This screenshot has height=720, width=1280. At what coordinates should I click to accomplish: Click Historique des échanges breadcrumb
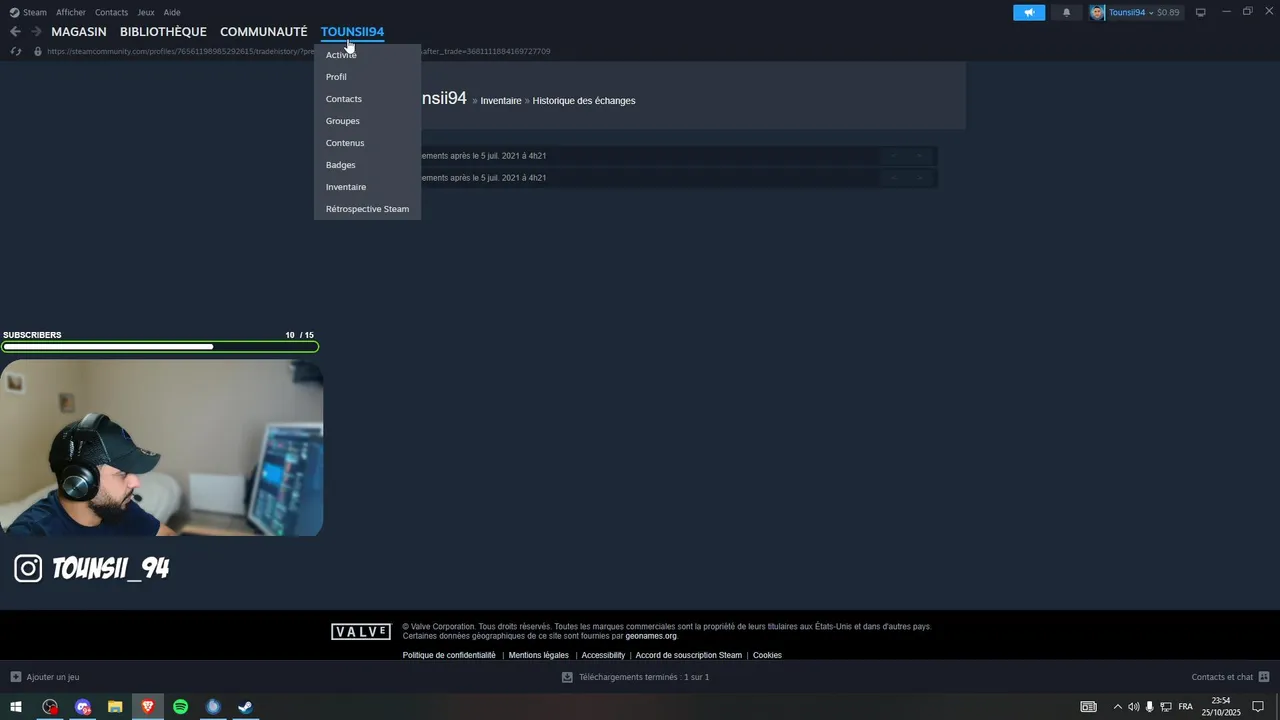click(584, 101)
